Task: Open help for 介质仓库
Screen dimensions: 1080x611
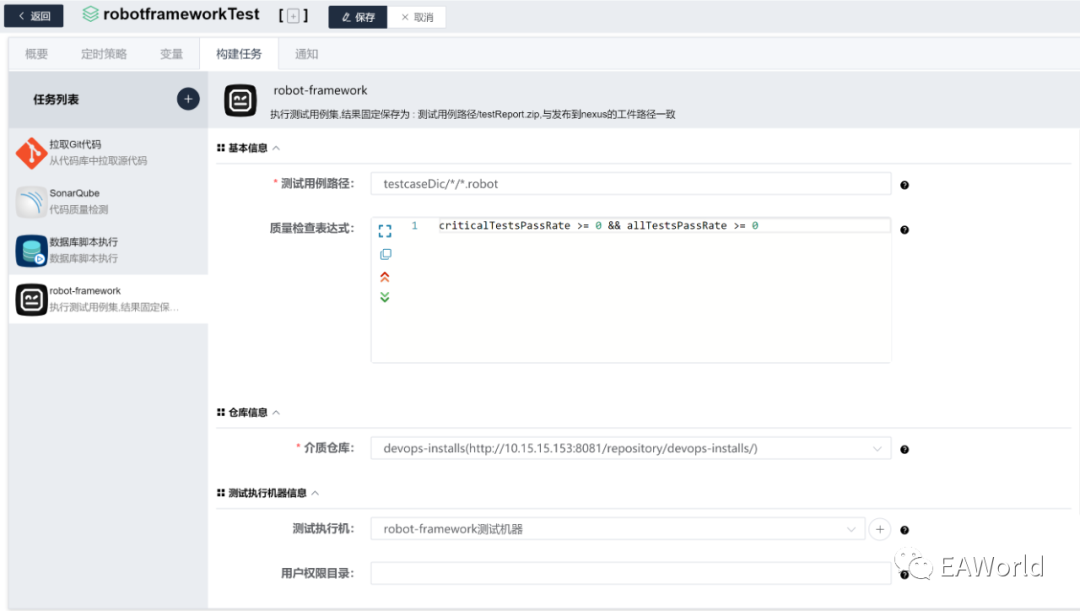Action: (x=904, y=450)
